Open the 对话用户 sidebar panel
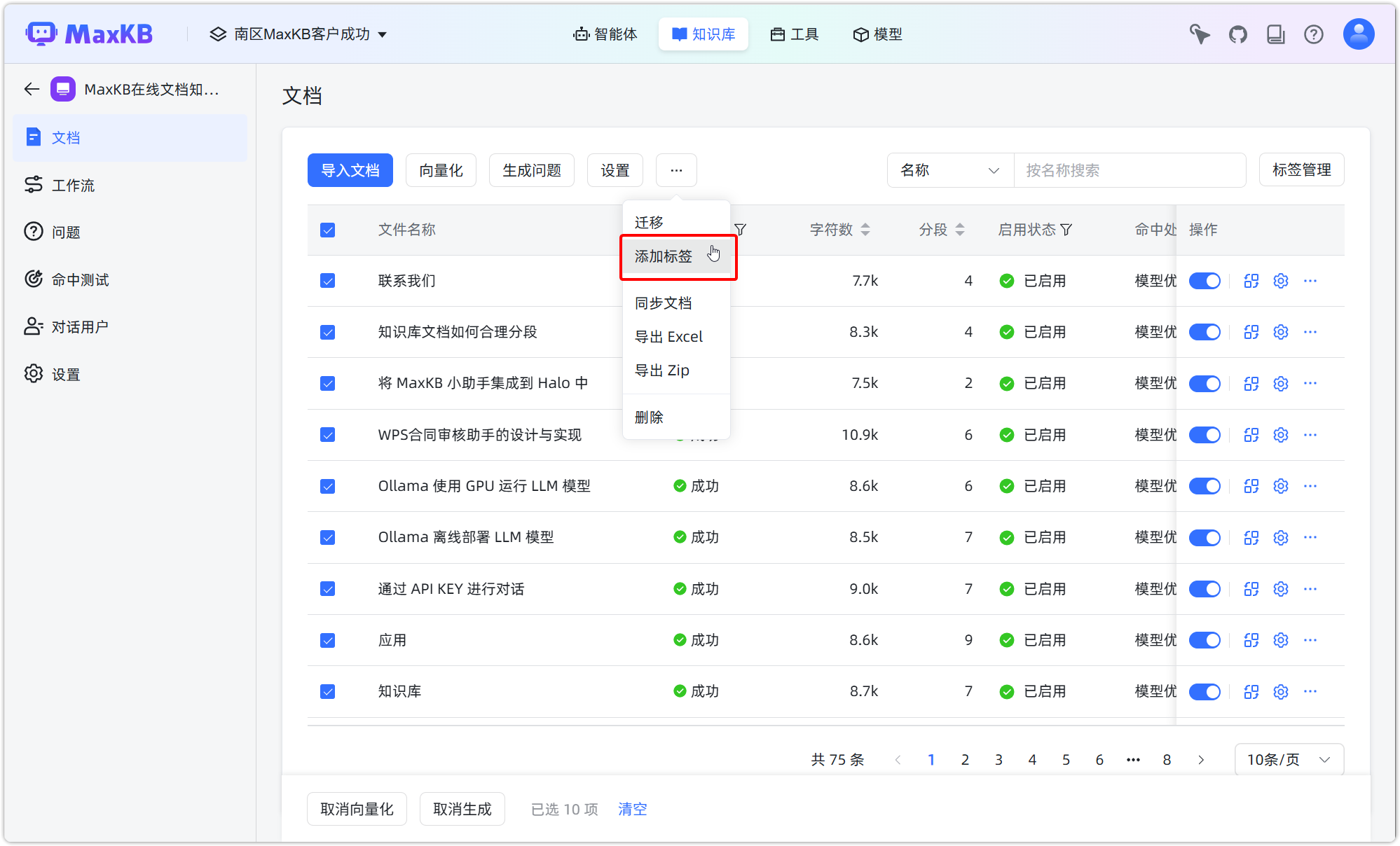 80,326
